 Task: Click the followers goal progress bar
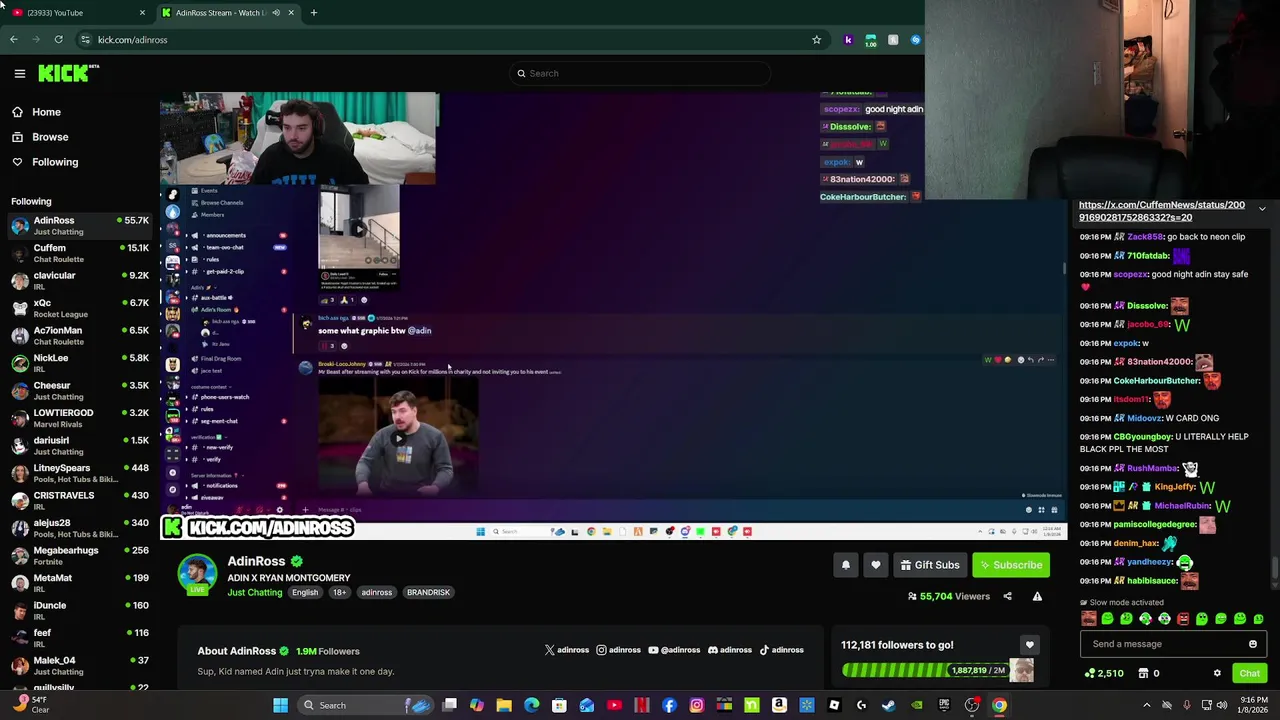[925, 670]
